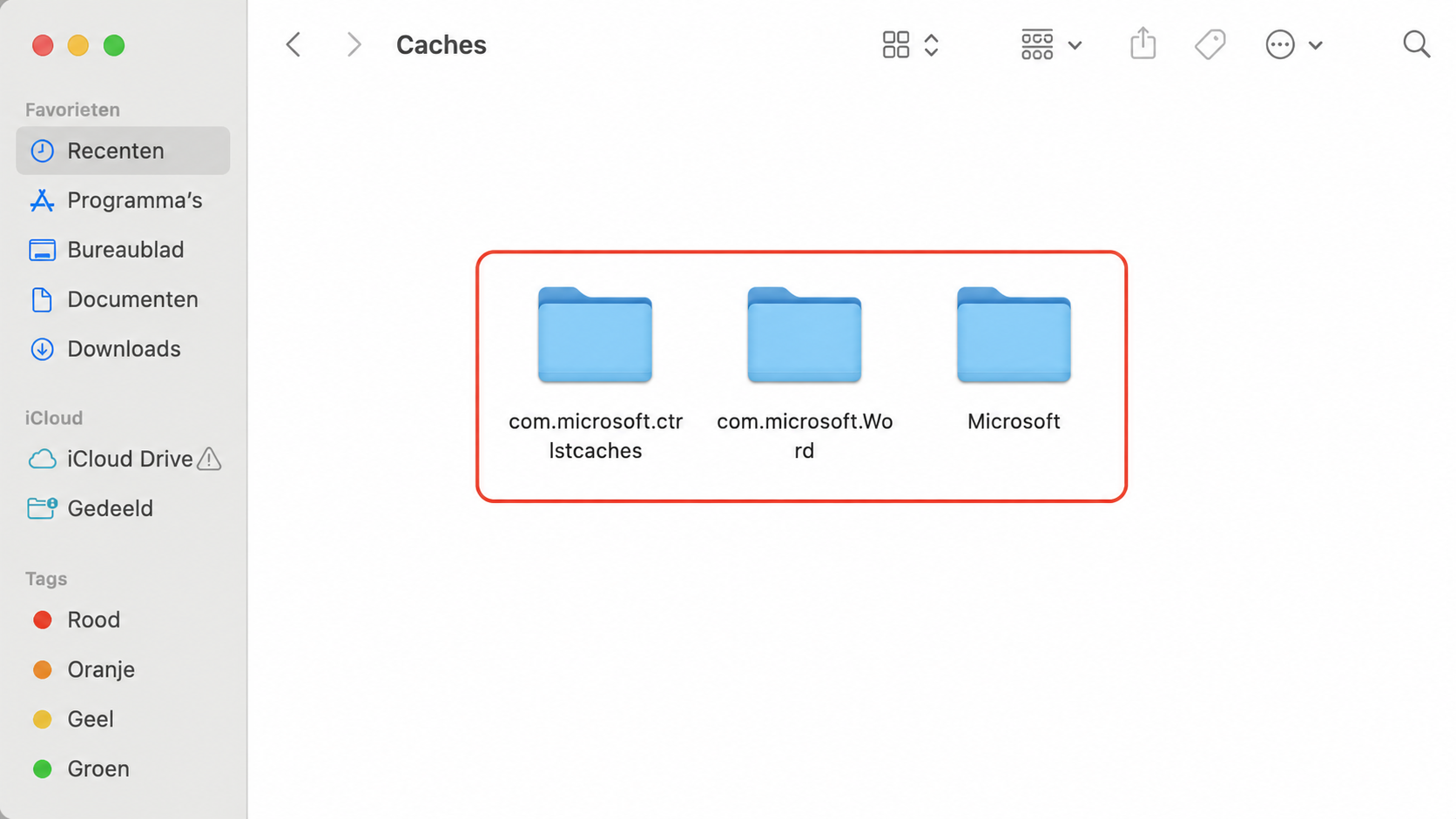
Task: Click the Gedeeld shared folder icon
Action: (42, 507)
